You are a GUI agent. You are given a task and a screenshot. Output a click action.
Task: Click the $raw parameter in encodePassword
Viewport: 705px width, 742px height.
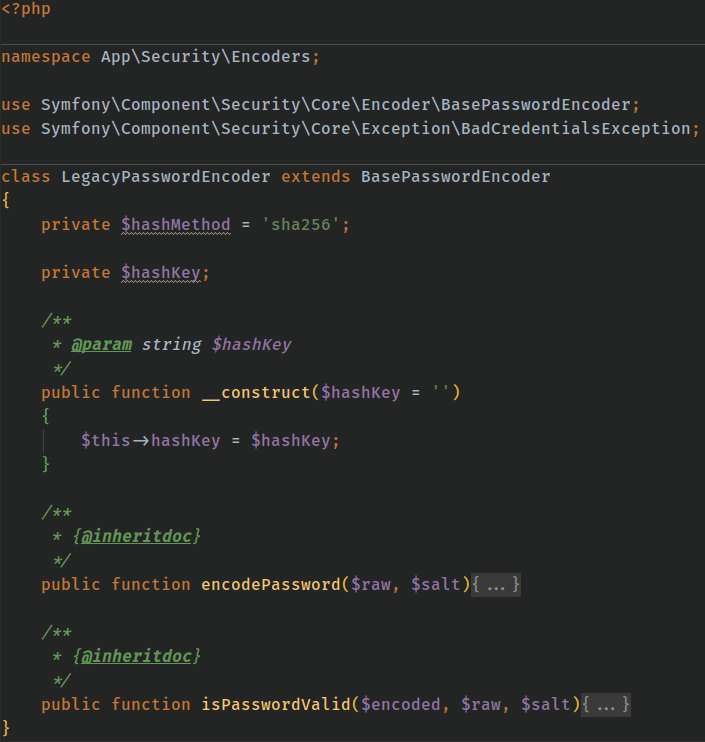tap(370, 584)
